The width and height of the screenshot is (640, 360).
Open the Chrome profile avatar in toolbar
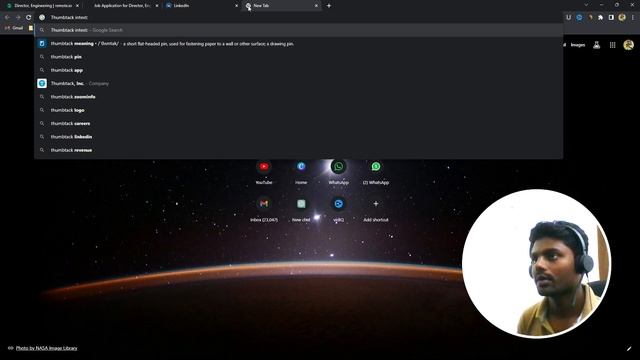point(622,18)
